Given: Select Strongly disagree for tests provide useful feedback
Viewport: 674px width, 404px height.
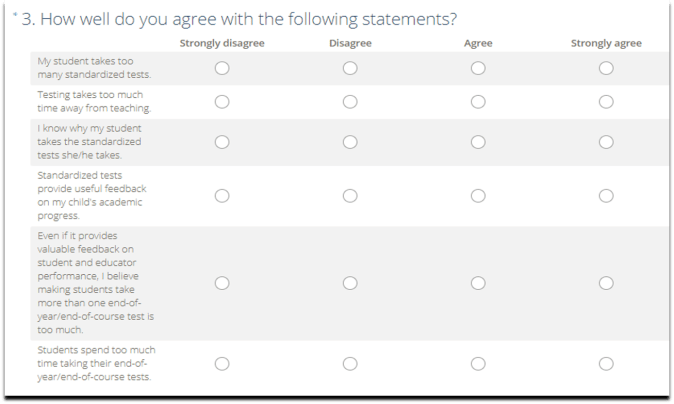Looking at the screenshot, I should coord(222,196).
